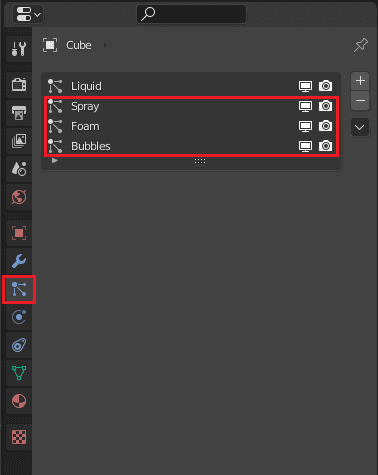
Task: Open the Scene properties tab
Action: [x=19, y=169]
